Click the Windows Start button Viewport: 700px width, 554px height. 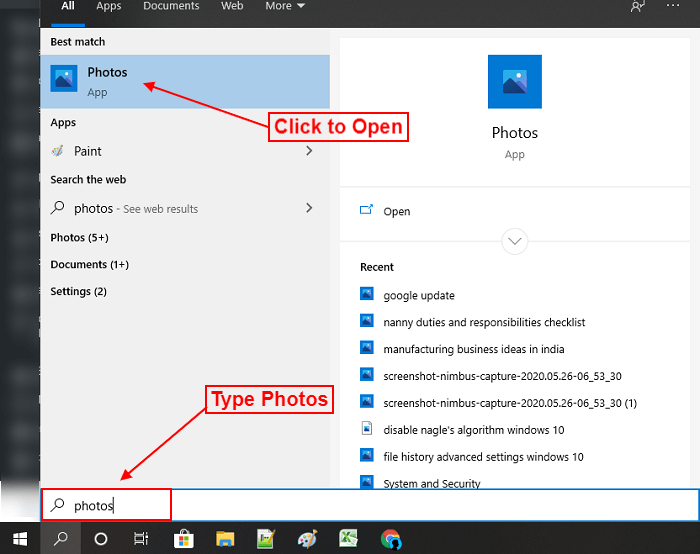point(20,539)
